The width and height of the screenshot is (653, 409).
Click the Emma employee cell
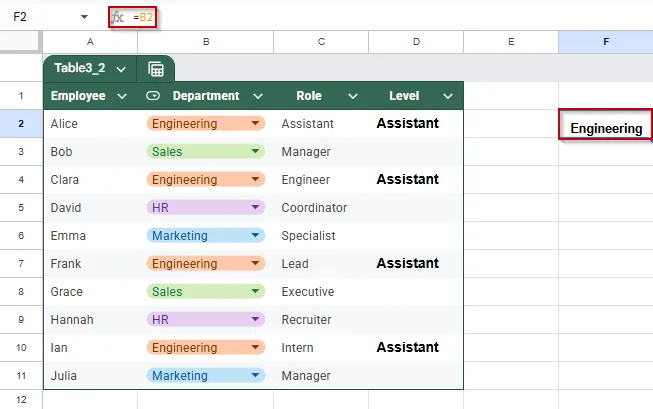(90, 235)
